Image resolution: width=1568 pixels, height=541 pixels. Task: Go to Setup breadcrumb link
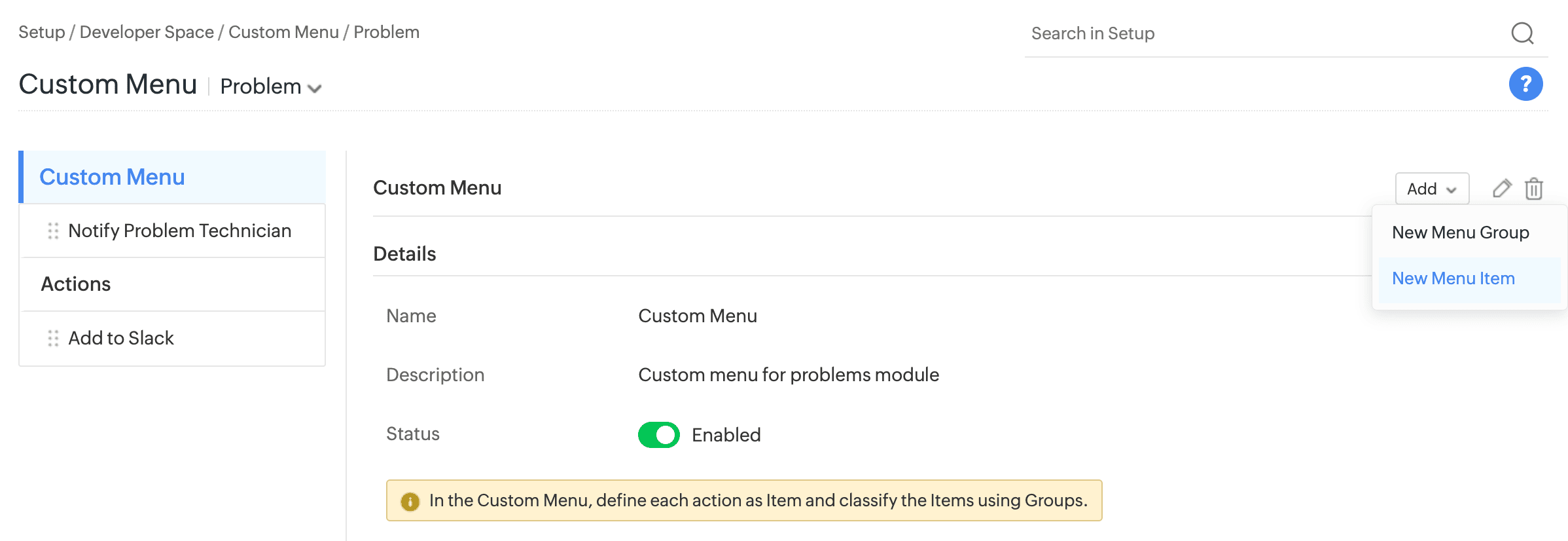click(x=41, y=32)
